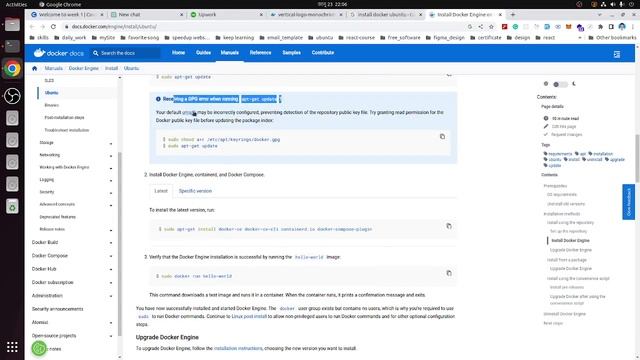Click the green cookie settings floating button

pyautogui.click(x=39, y=348)
